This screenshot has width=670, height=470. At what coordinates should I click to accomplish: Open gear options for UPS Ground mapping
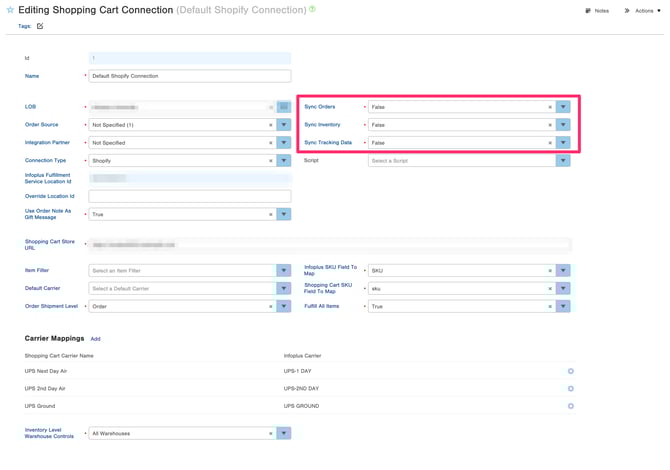[x=571, y=406]
